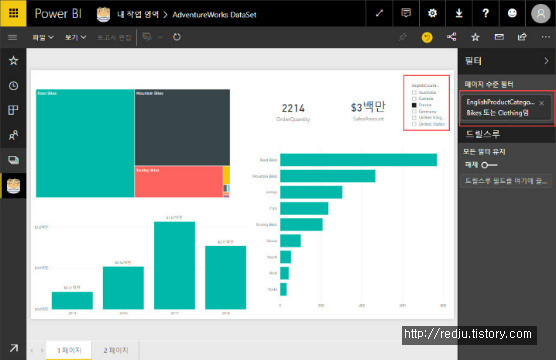Select the teal Road Bikes treemap block
The width and height of the screenshot is (556, 360).
[85, 143]
